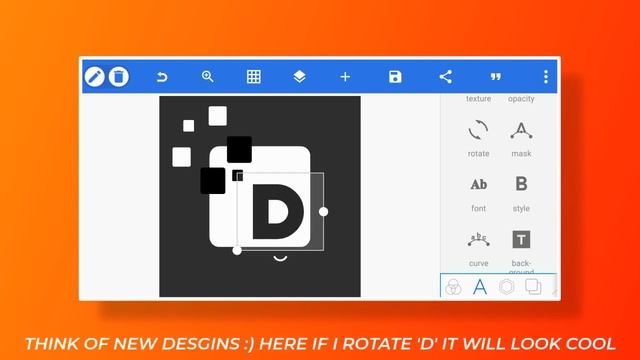Screen dimensions: 640x360
Task: Select the curve text option
Action: coord(478,249)
